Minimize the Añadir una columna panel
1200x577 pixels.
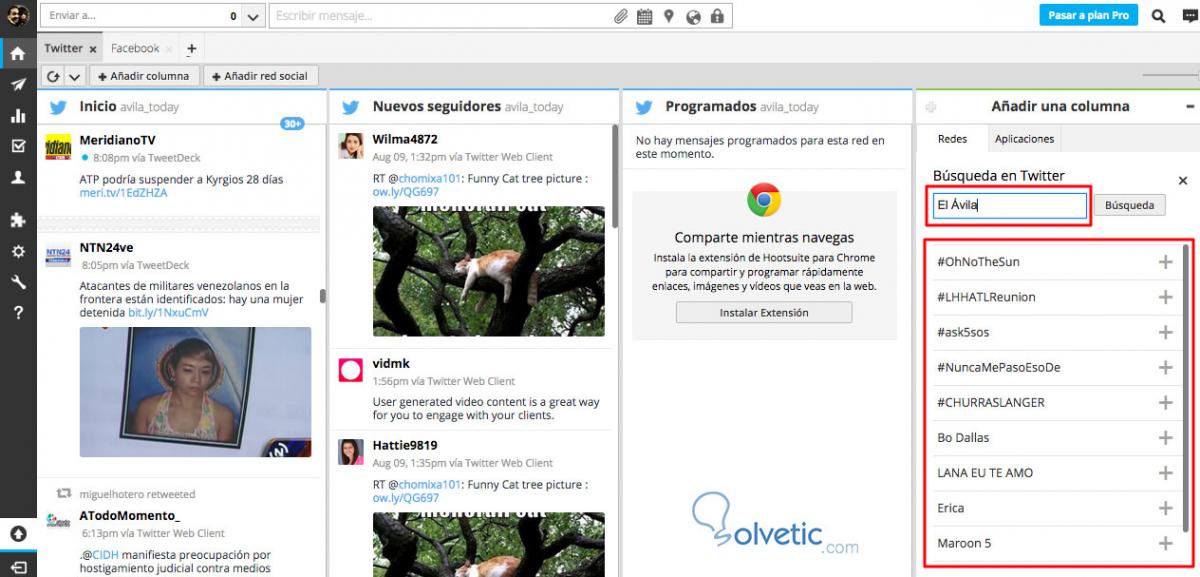tap(1190, 106)
